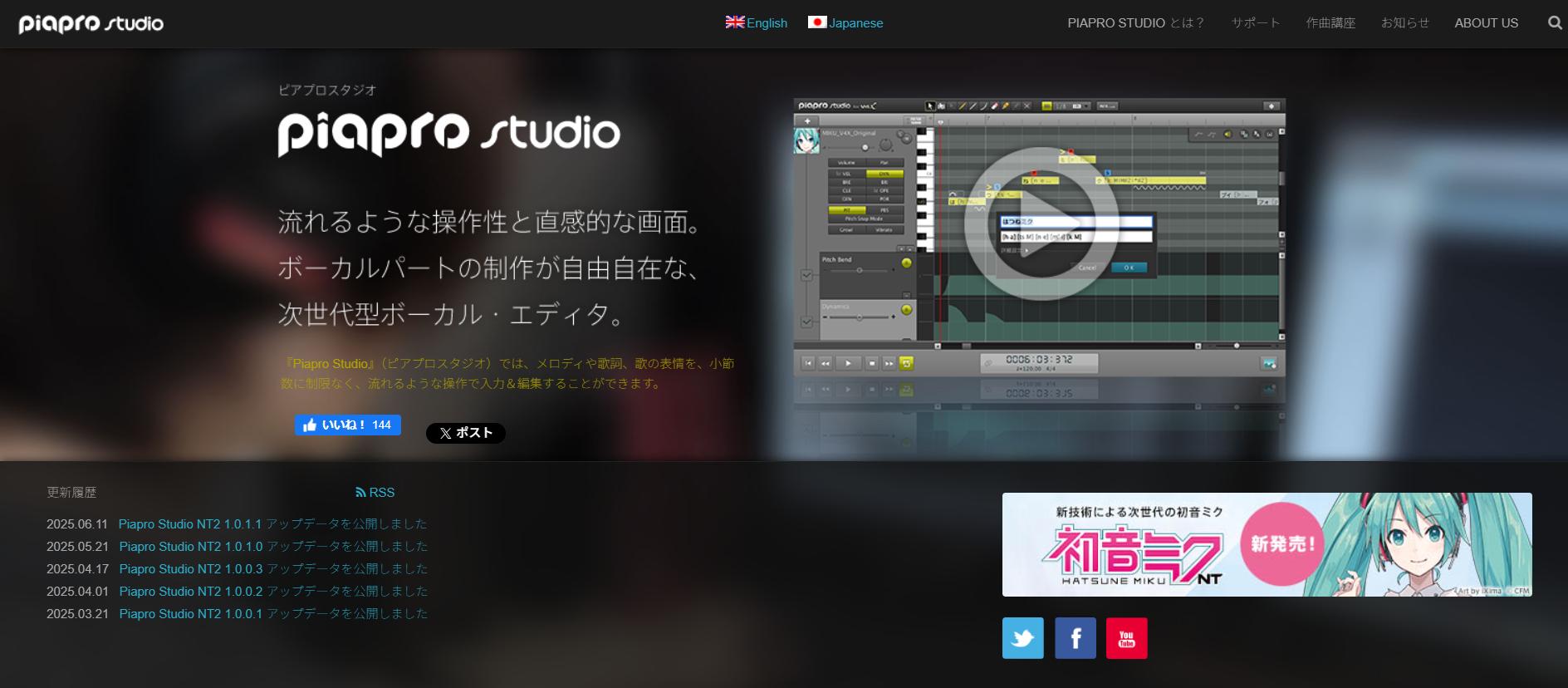
Task: Select the date 2025.03.21
Action: click(x=77, y=614)
